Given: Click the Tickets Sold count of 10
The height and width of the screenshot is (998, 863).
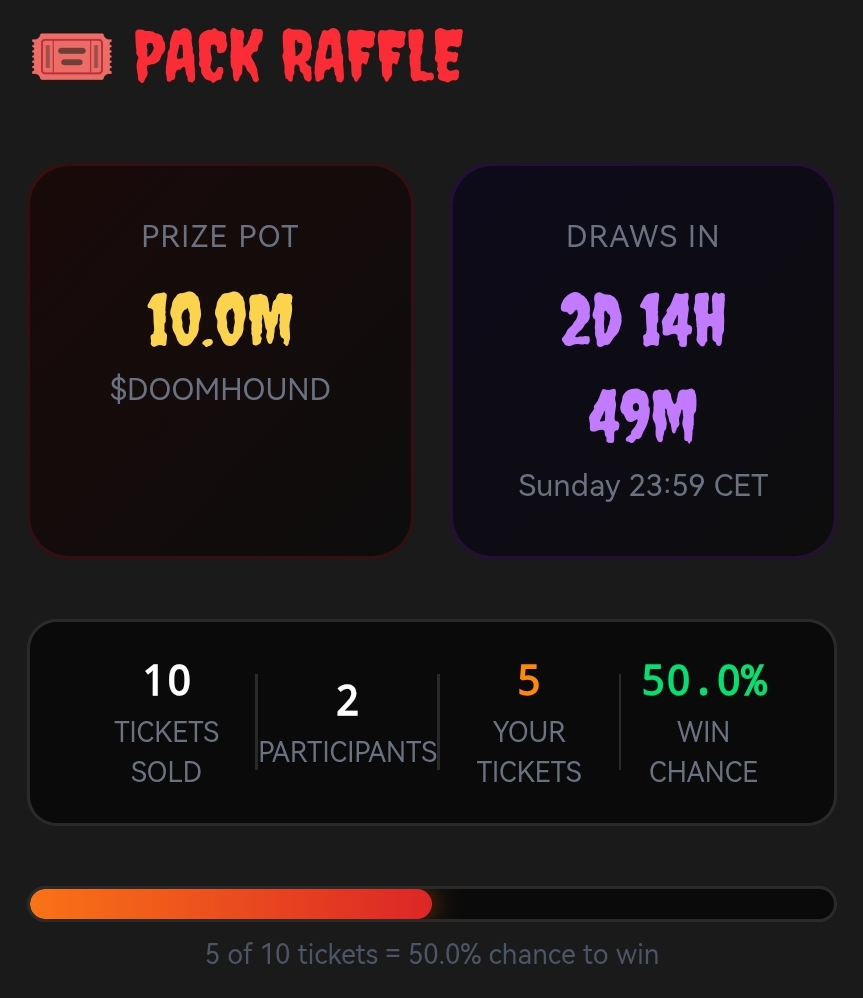Looking at the screenshot, I should point(167,680).
